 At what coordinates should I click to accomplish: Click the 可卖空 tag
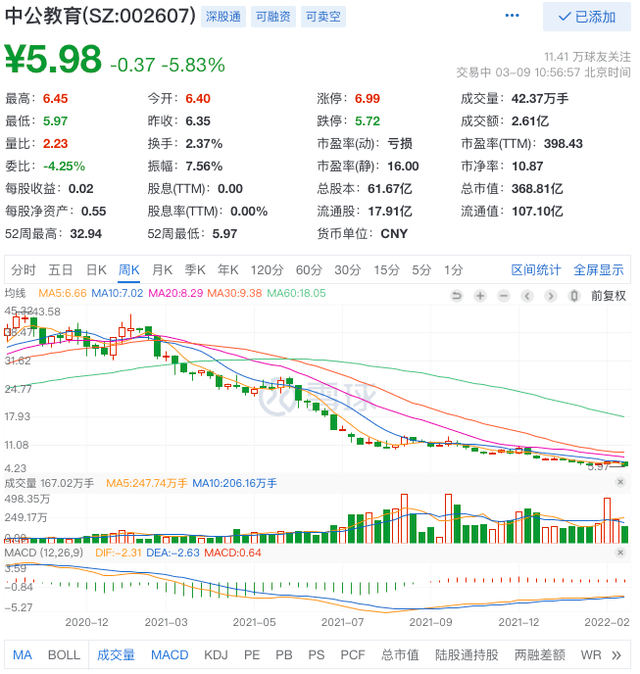click(323, 17)
